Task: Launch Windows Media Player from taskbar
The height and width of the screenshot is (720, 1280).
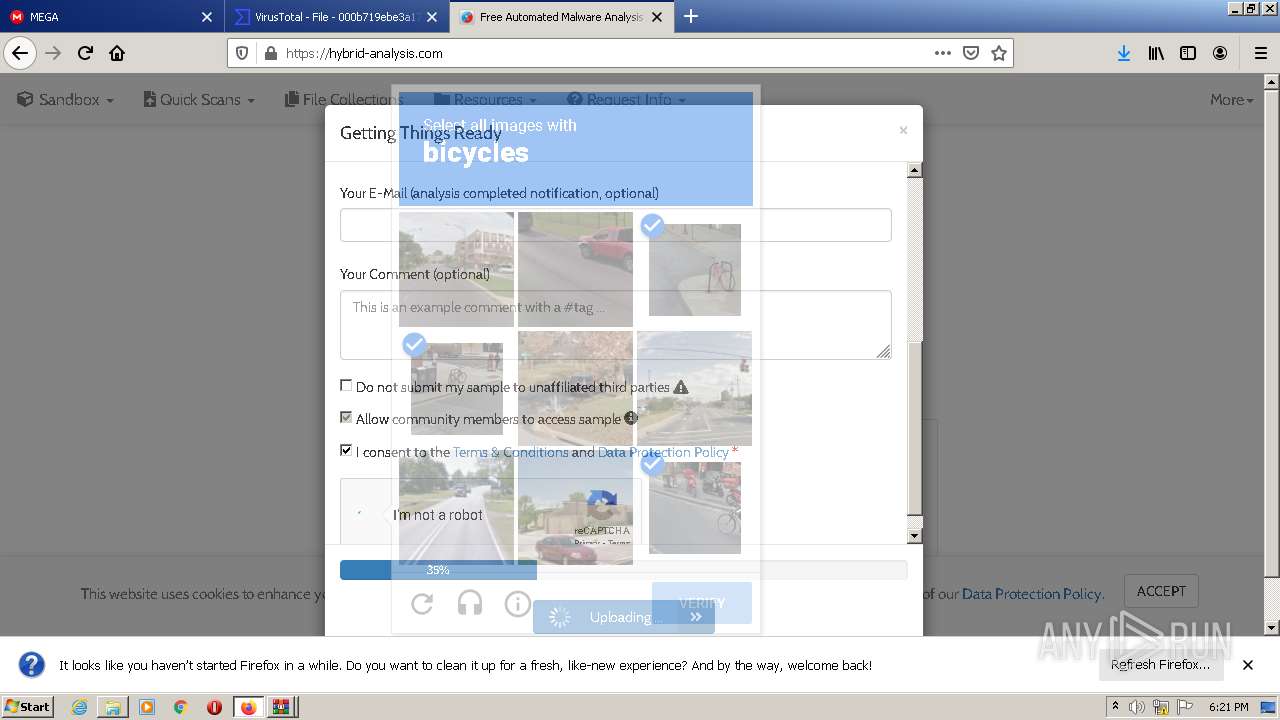Action: click(x=147, y=707)
